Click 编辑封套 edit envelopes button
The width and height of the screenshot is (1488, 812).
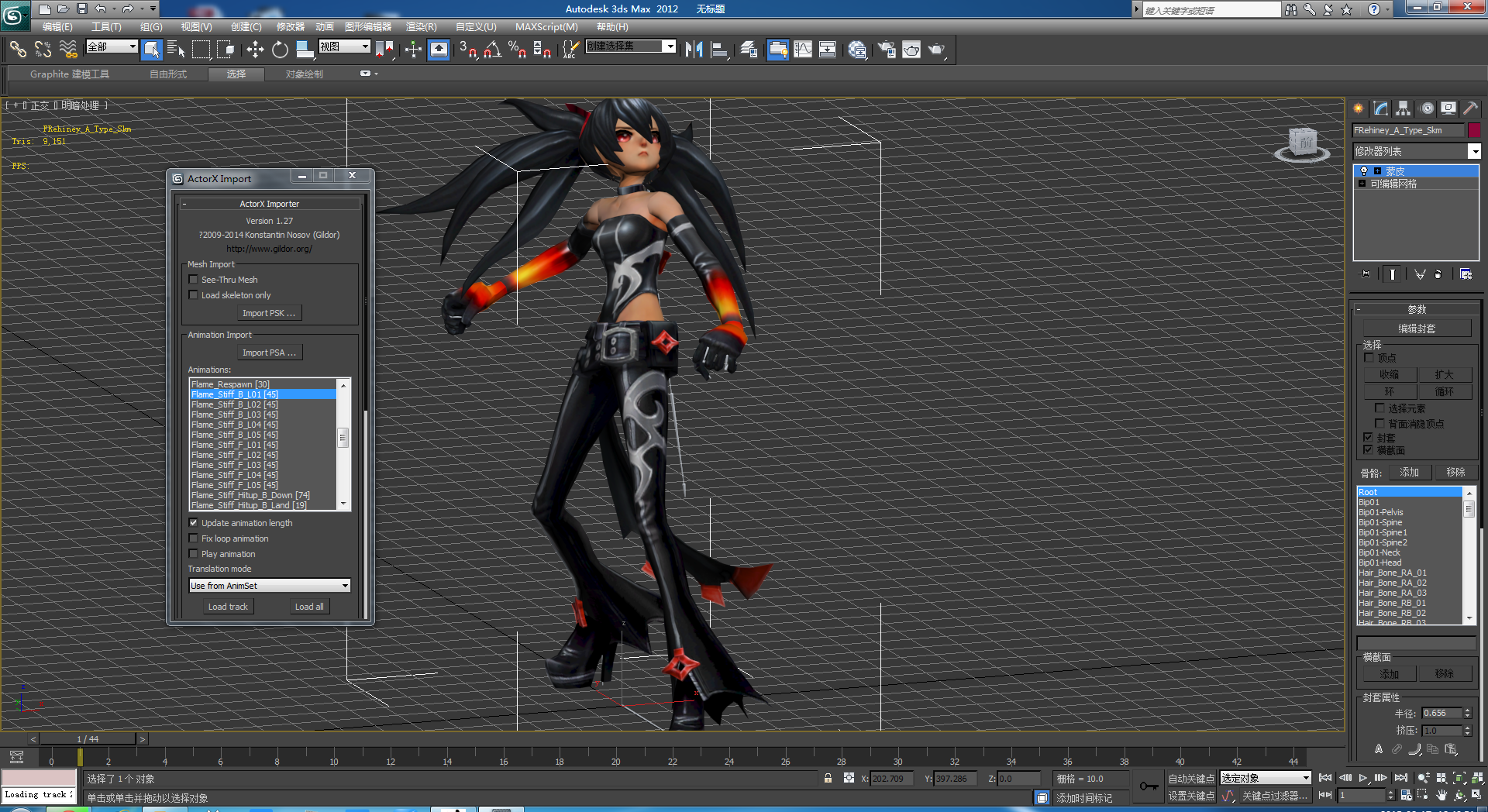[1417, 329]
